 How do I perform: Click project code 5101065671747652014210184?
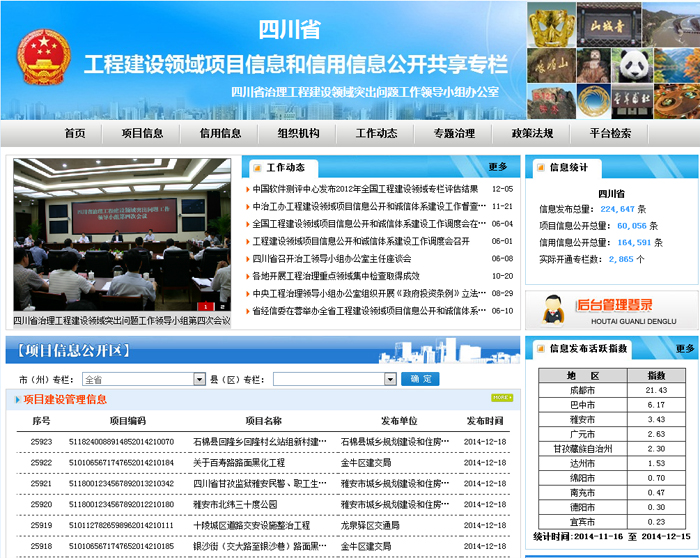[x=121, y=462]
